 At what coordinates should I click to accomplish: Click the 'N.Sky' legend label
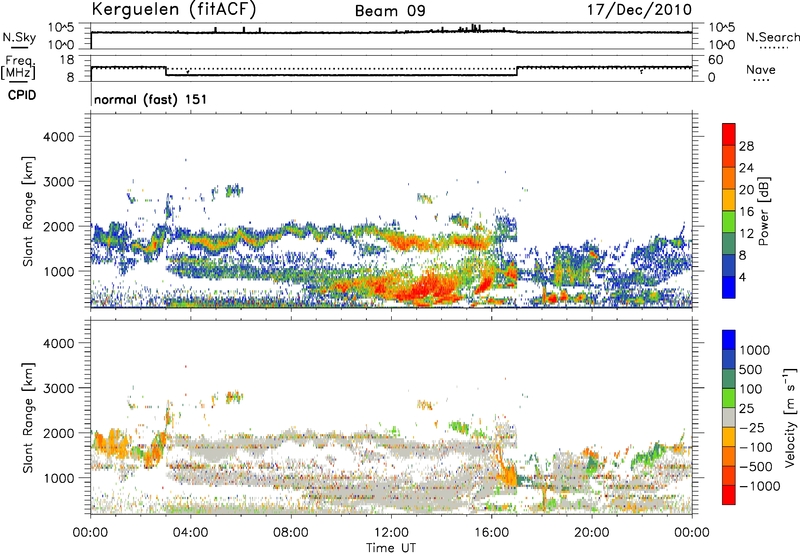pos(19,37)
